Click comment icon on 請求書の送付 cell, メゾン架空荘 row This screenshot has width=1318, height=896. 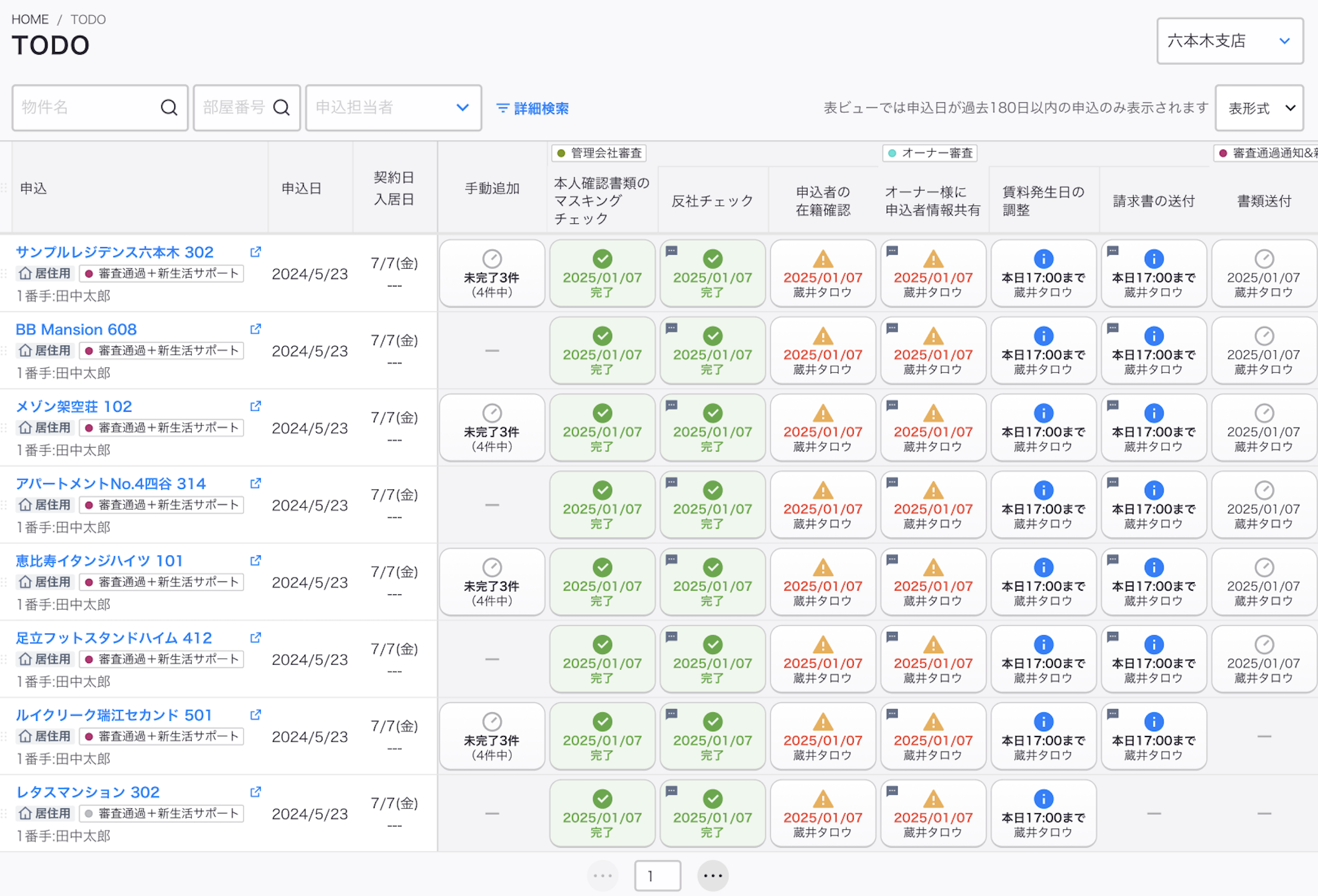pos(1113,405)
